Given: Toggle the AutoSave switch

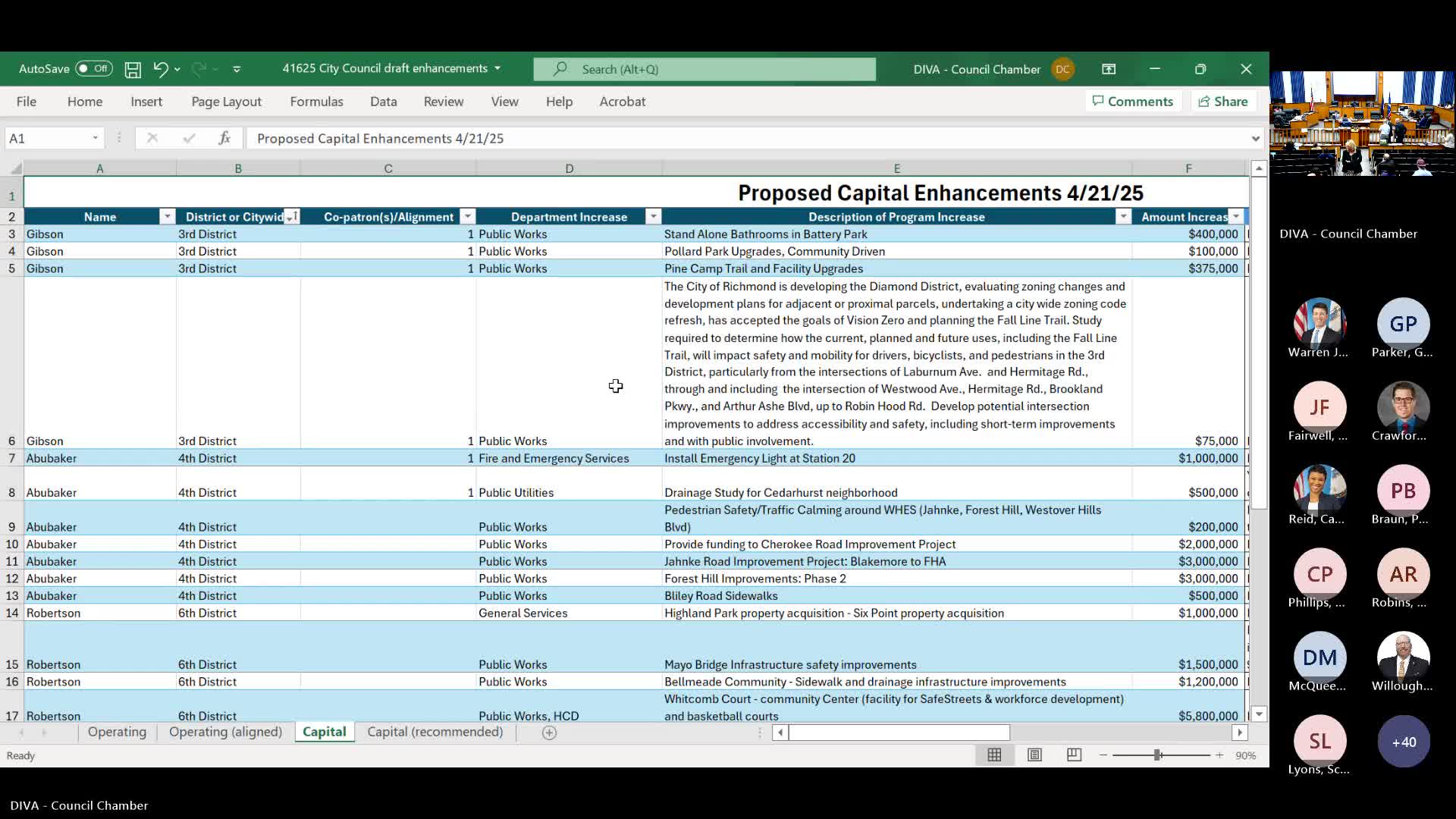Looking at the screenshot, I should point(94,68).
